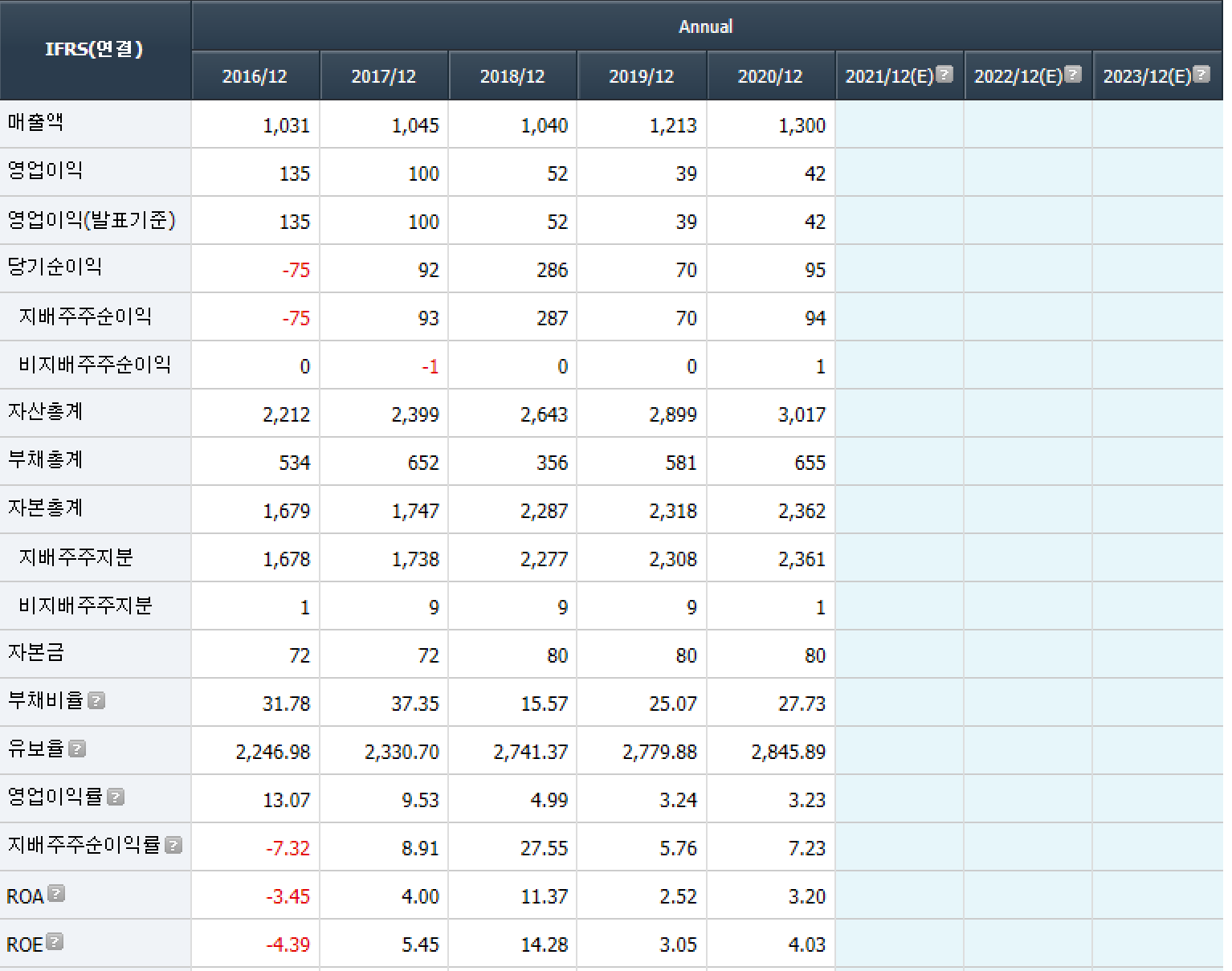The height and width of the screenshot is (971, 1232).
Task: Click the 자본금 row label
Action: pyautogui.click(x=36, y=653)
